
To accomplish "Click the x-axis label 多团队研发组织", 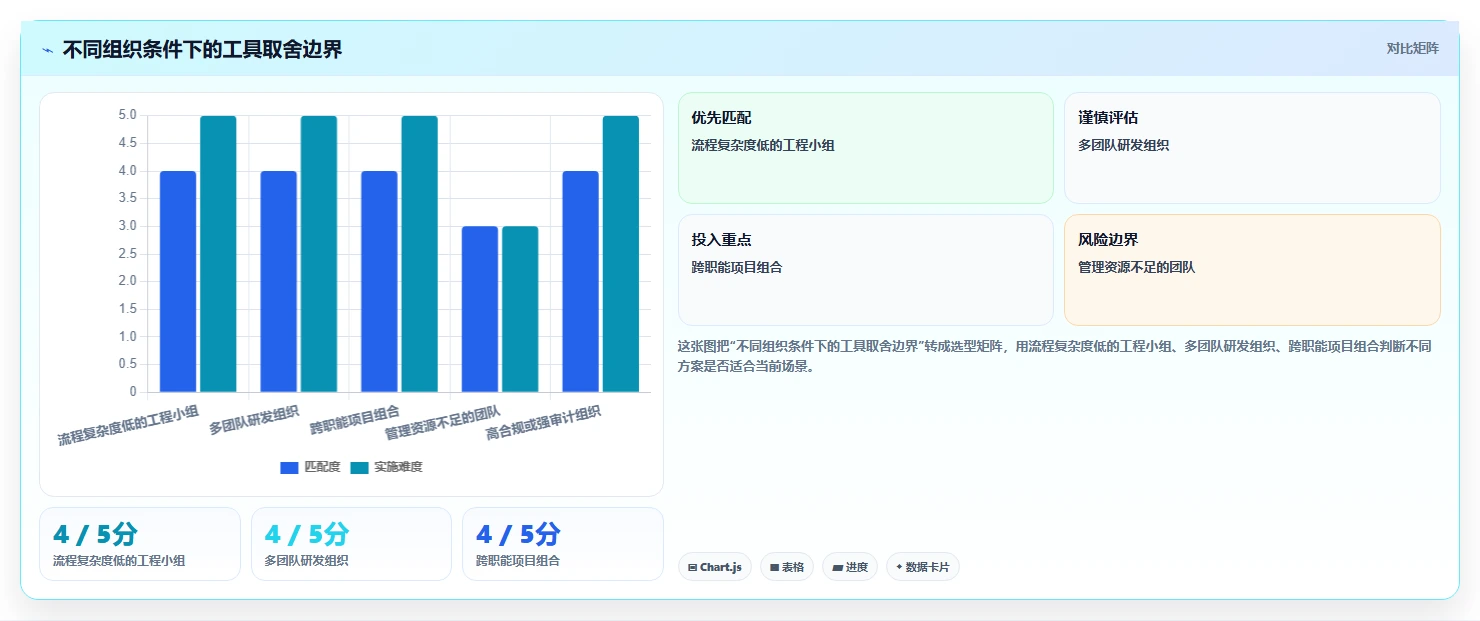I will tap(254, 419).
